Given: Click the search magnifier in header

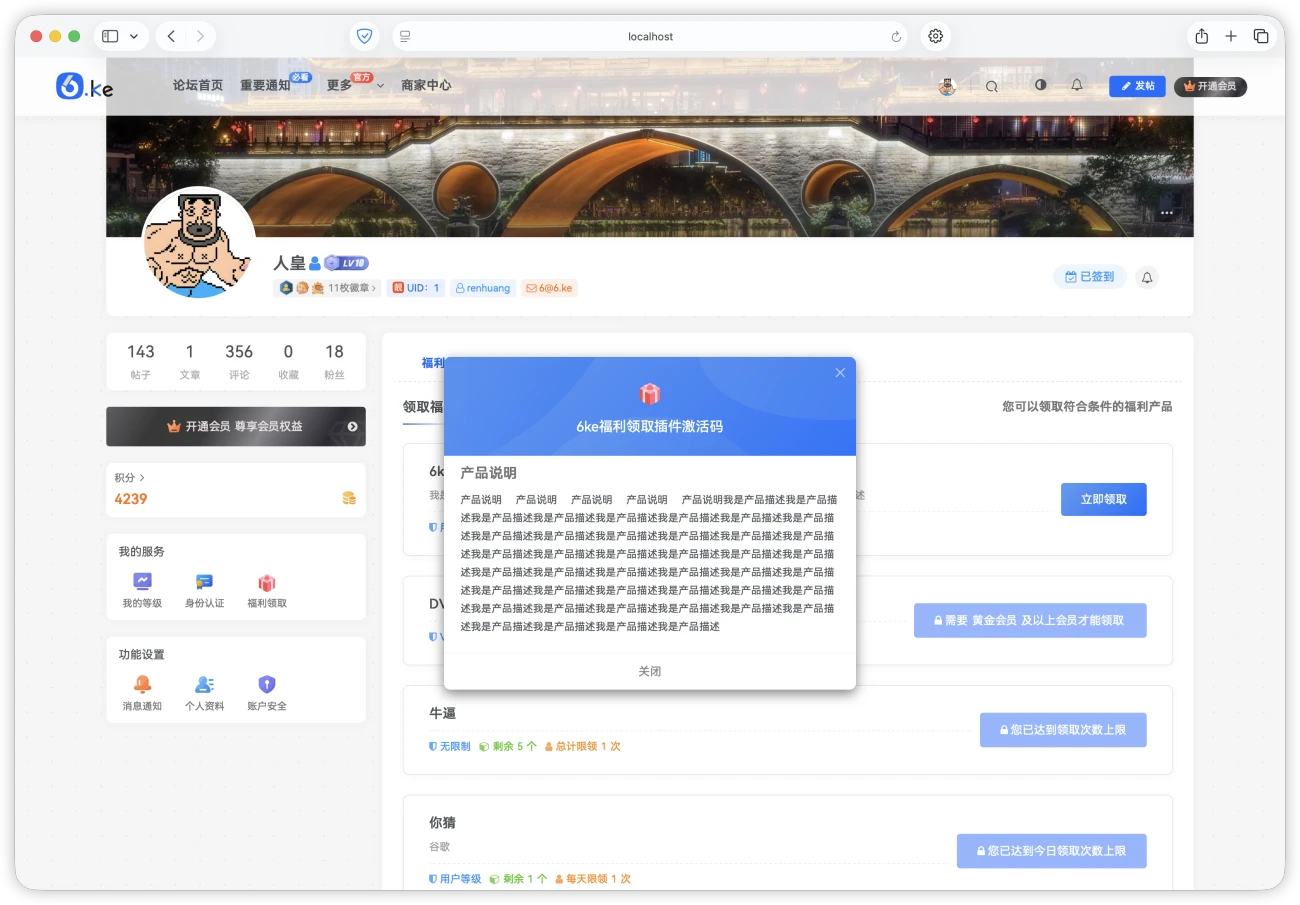Looking at the screenshot, I should (x=992, y=86).
